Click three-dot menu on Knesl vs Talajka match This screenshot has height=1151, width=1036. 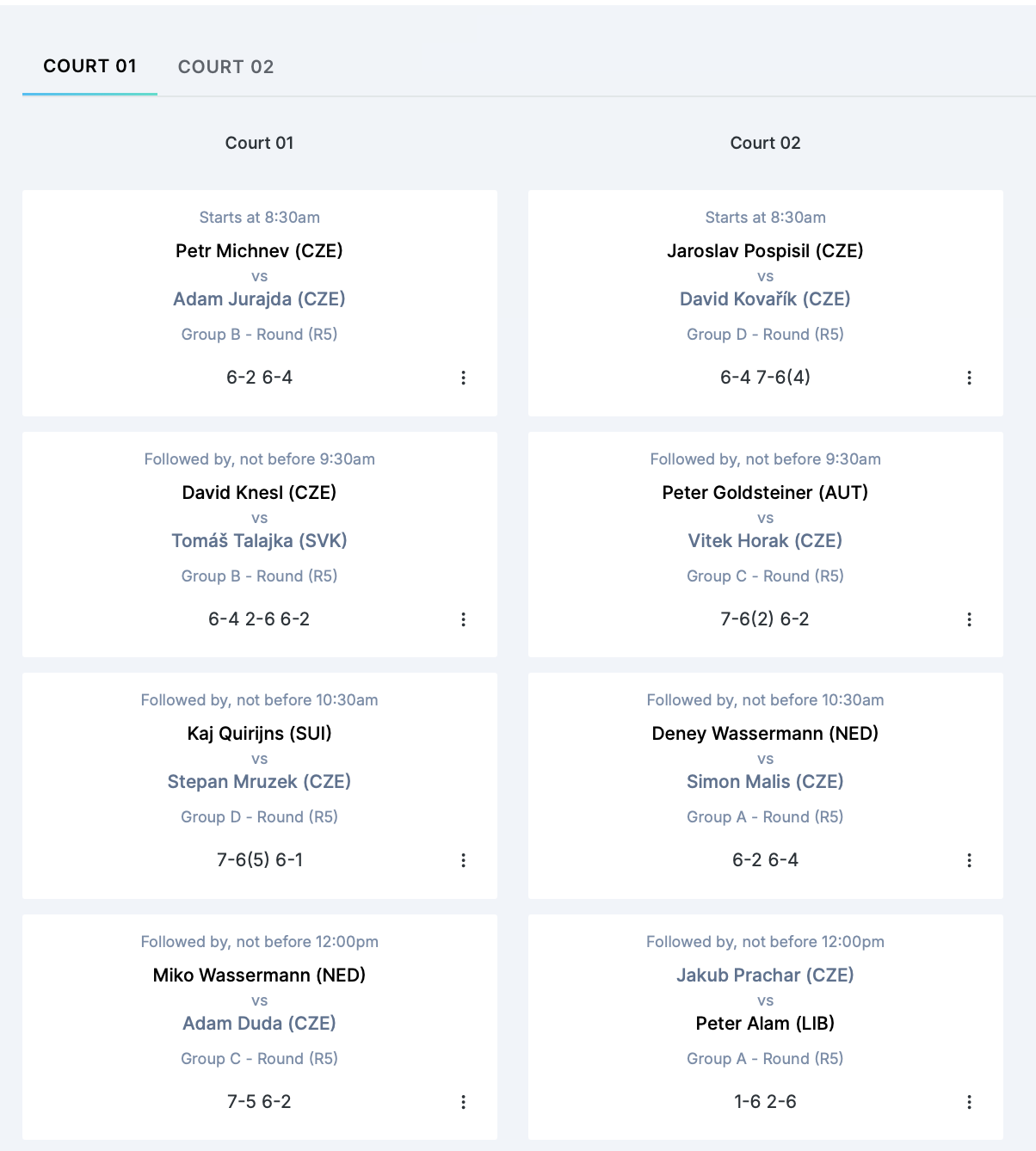coord(463,619)
